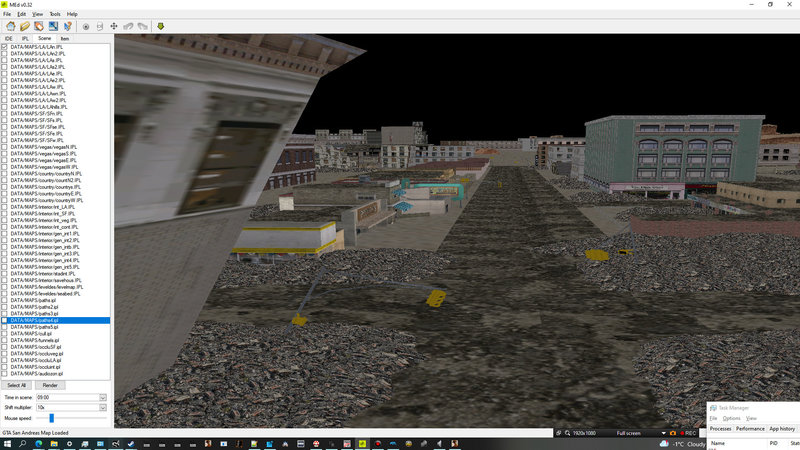Check the DATA/MAPS/interior/int_LA.IPL checkbox

click(5, 207)
